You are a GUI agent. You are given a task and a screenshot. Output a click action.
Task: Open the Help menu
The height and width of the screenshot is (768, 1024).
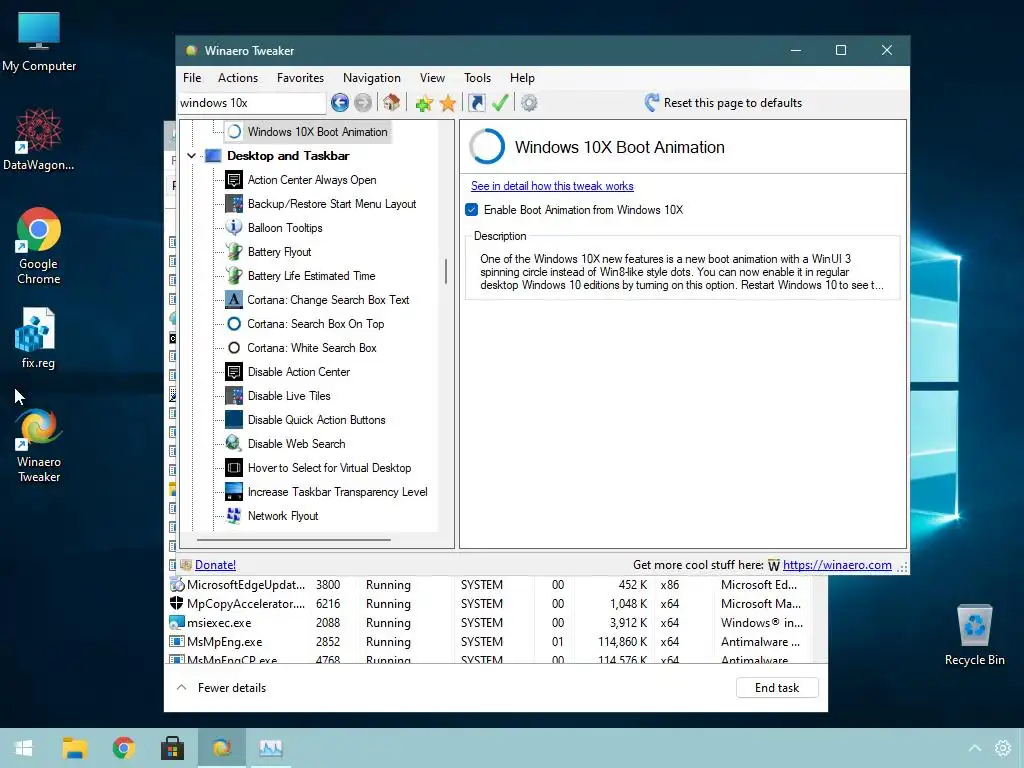522,78
